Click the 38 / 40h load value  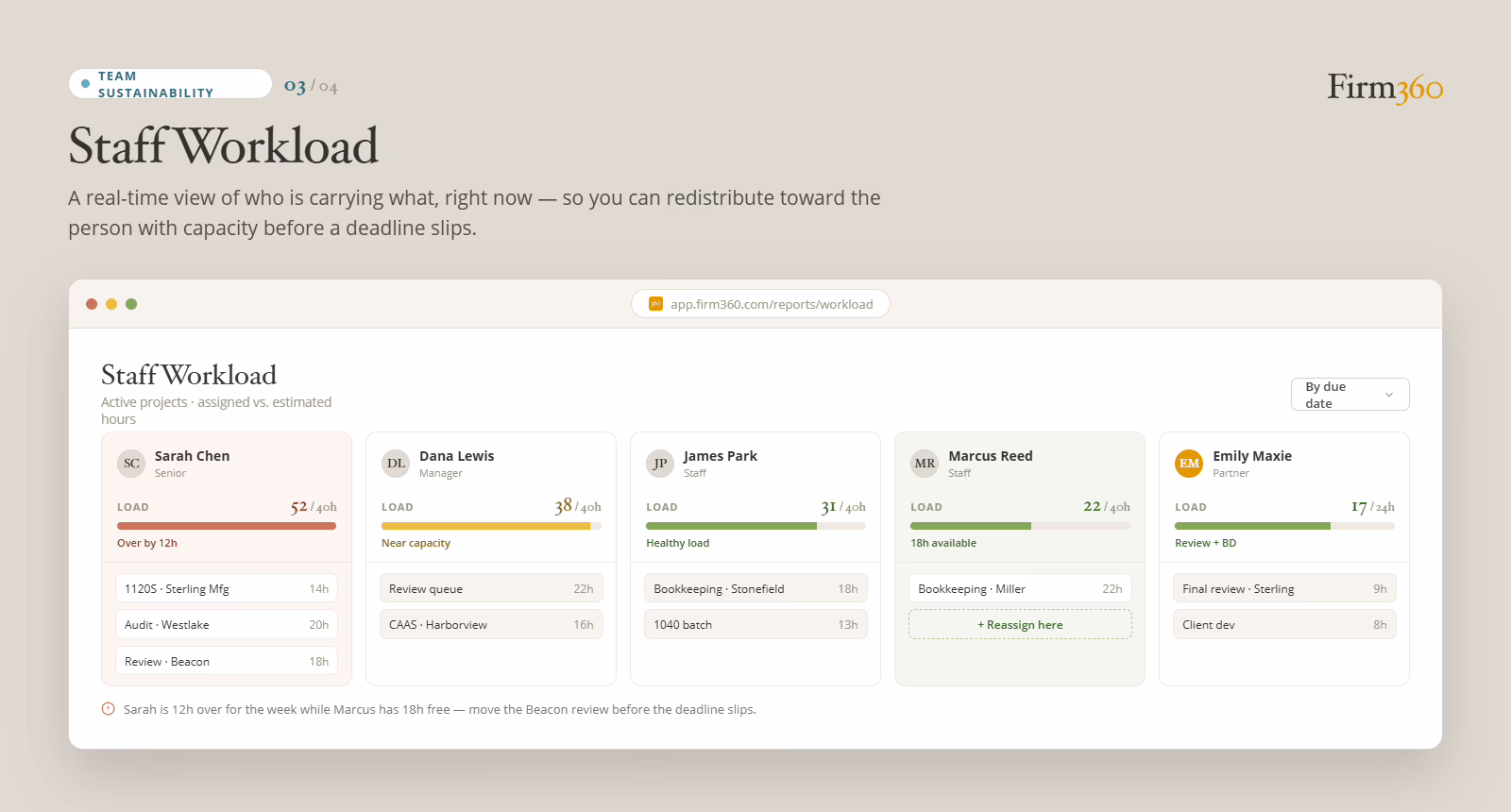(x=578, y=507)
